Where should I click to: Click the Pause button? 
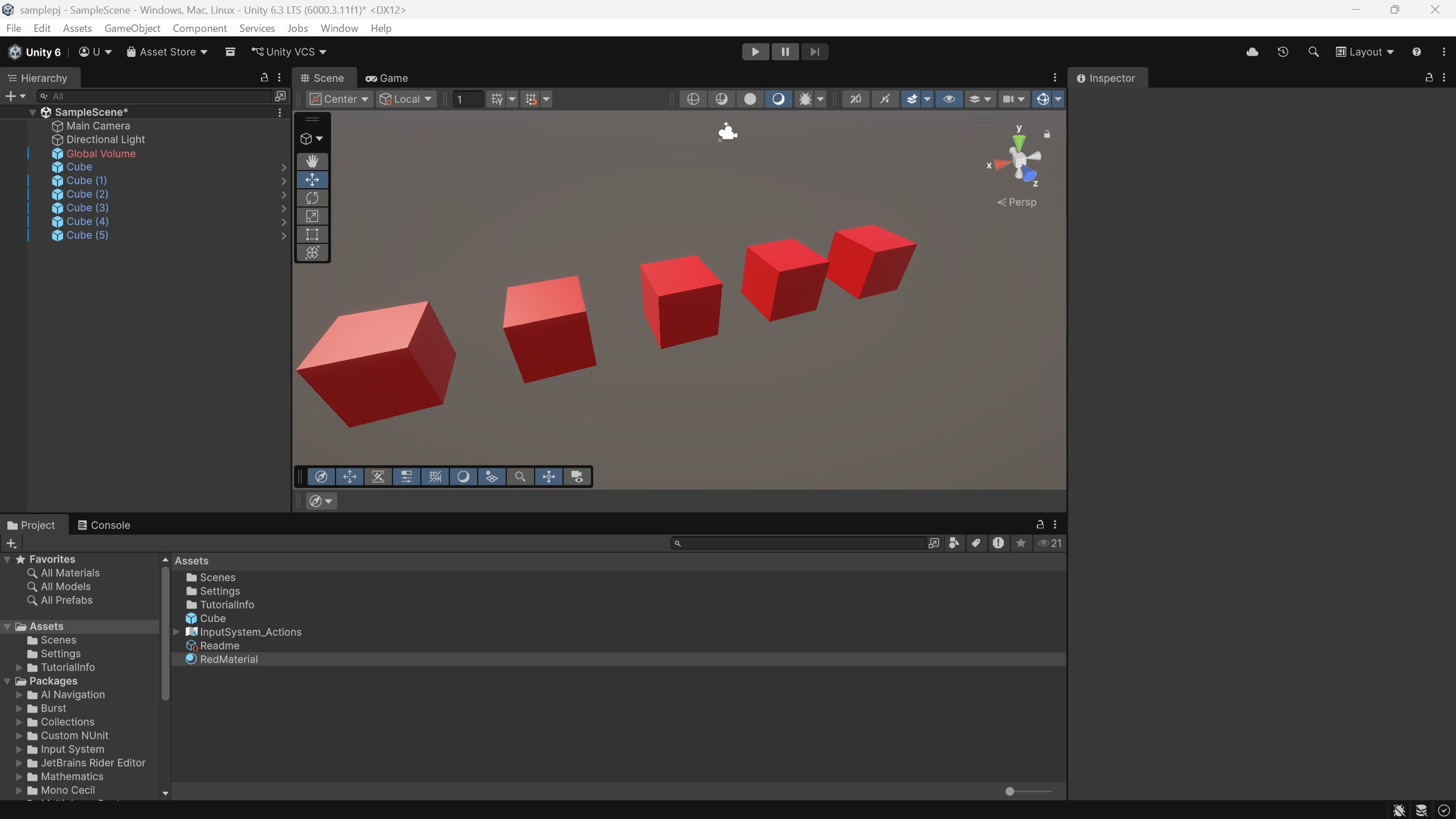pyautogui.click(x=785, y=52)
